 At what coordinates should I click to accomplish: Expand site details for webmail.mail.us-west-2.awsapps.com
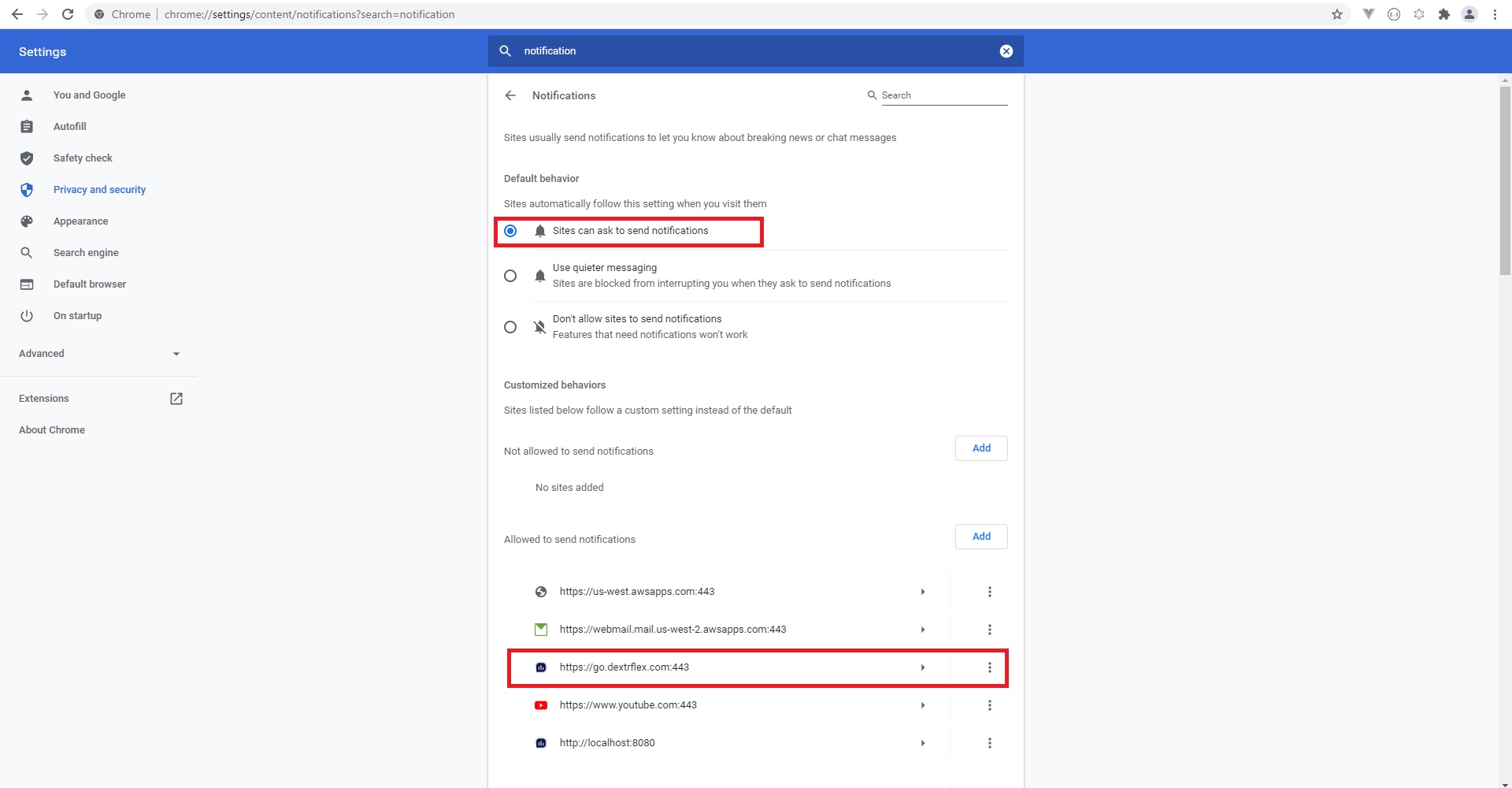click(x=923, y=630)
